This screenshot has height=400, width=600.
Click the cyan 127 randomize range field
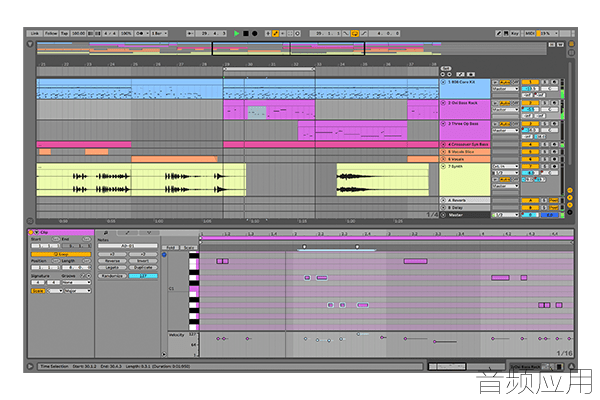tap(143, 276)
